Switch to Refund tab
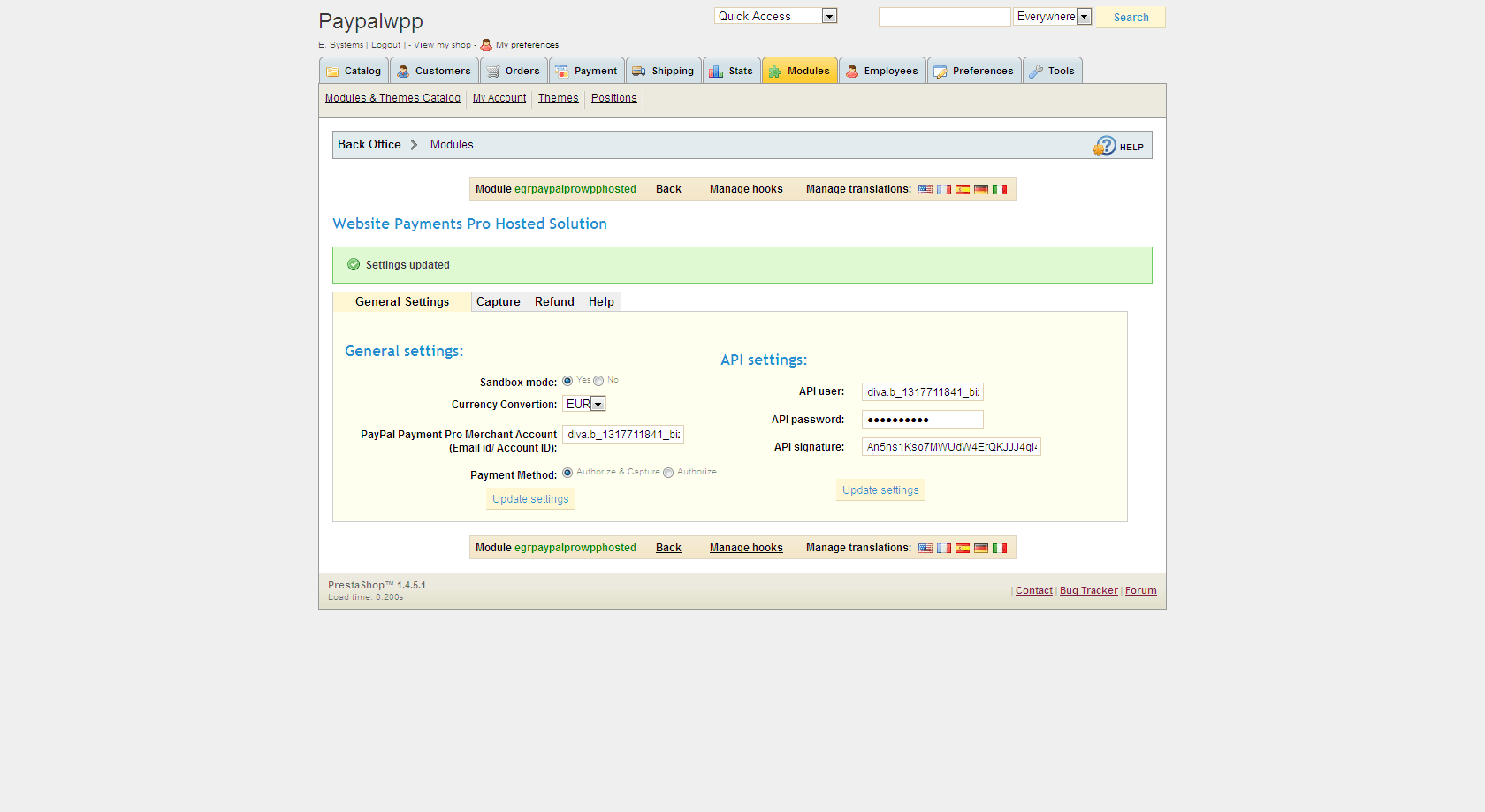Screen dimensions: 1485x812 coord(554,302)
